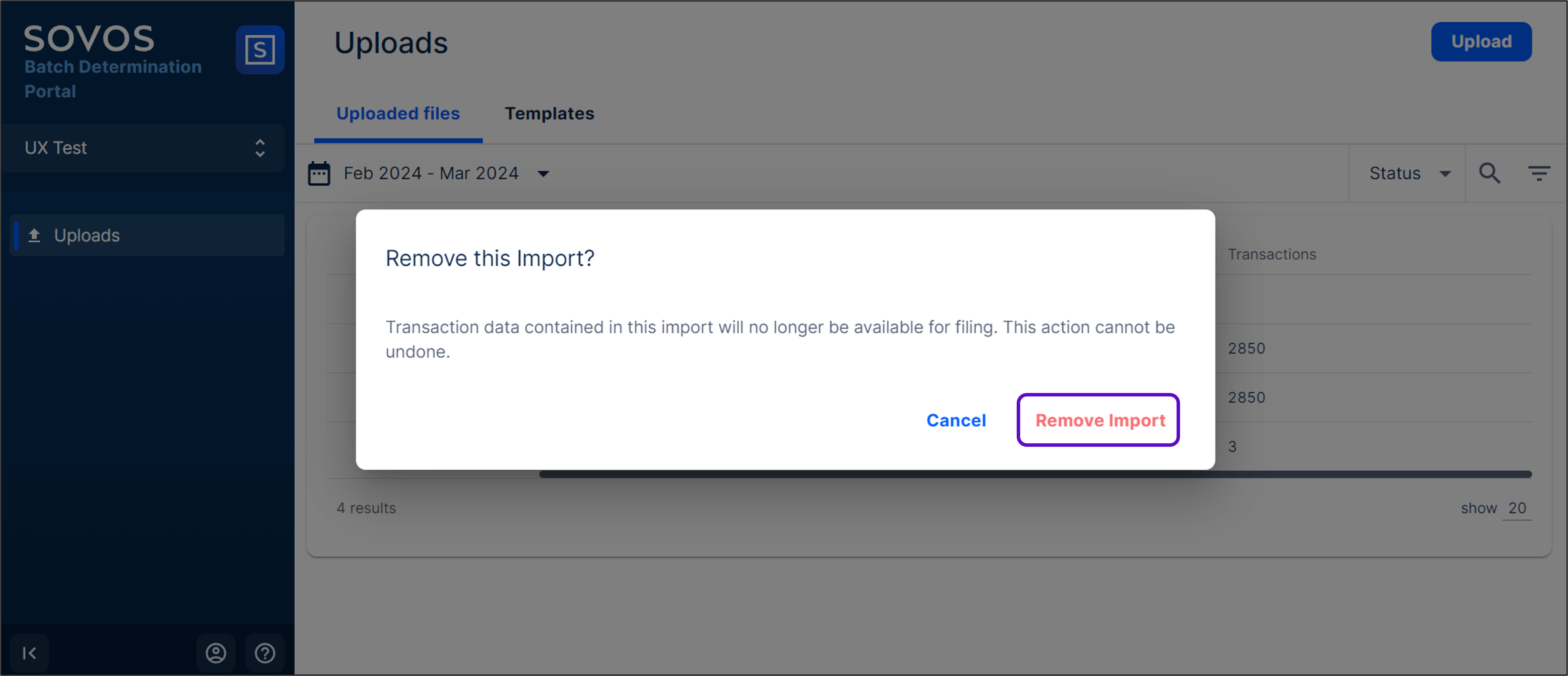
Task: Click the upload arrow icon in sidebar
Action: pos(35,235)
